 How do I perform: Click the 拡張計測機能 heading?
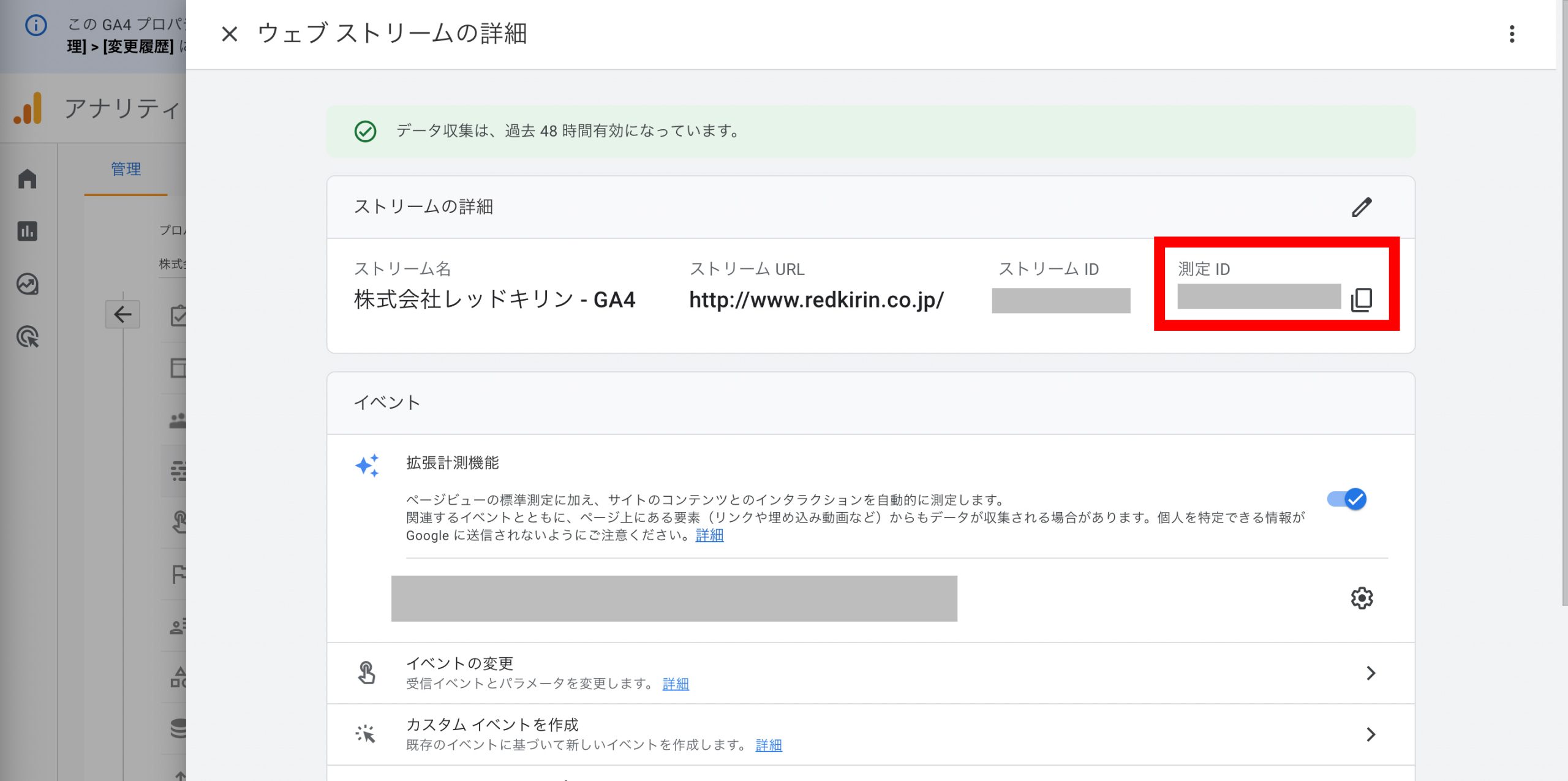[x=452, y=462]
